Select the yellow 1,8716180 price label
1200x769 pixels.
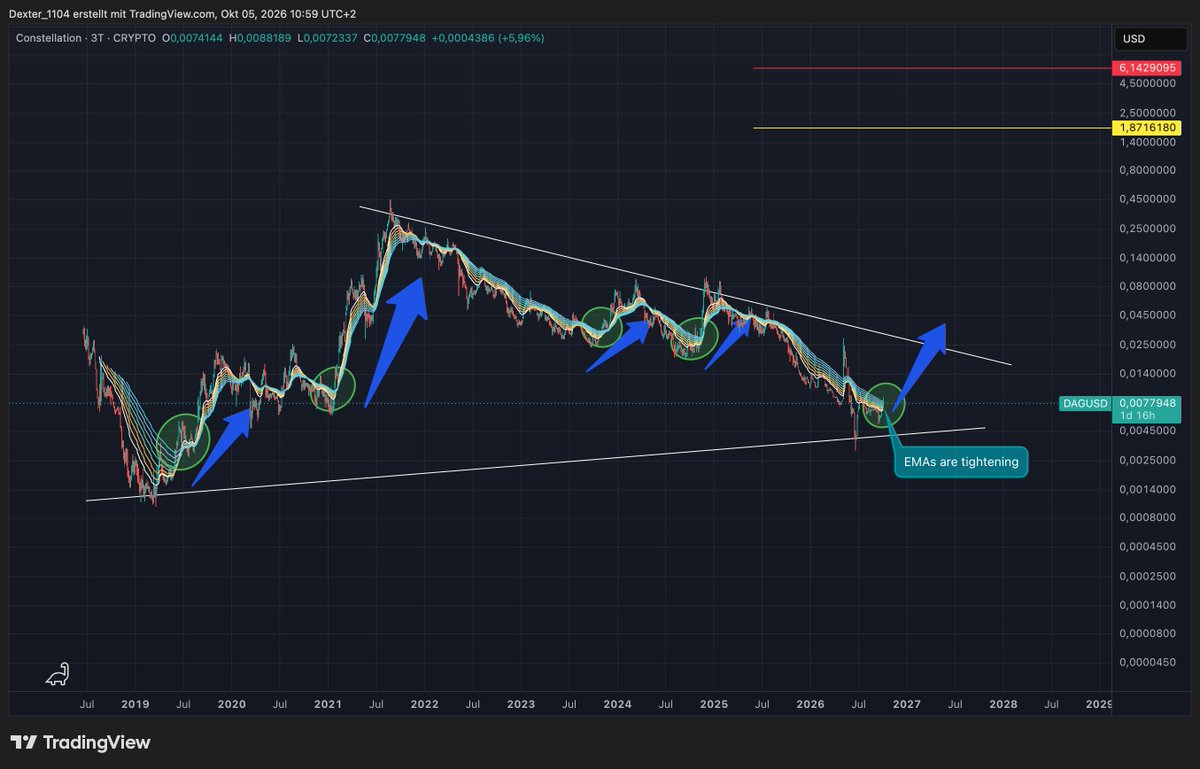click(1147, 128)
